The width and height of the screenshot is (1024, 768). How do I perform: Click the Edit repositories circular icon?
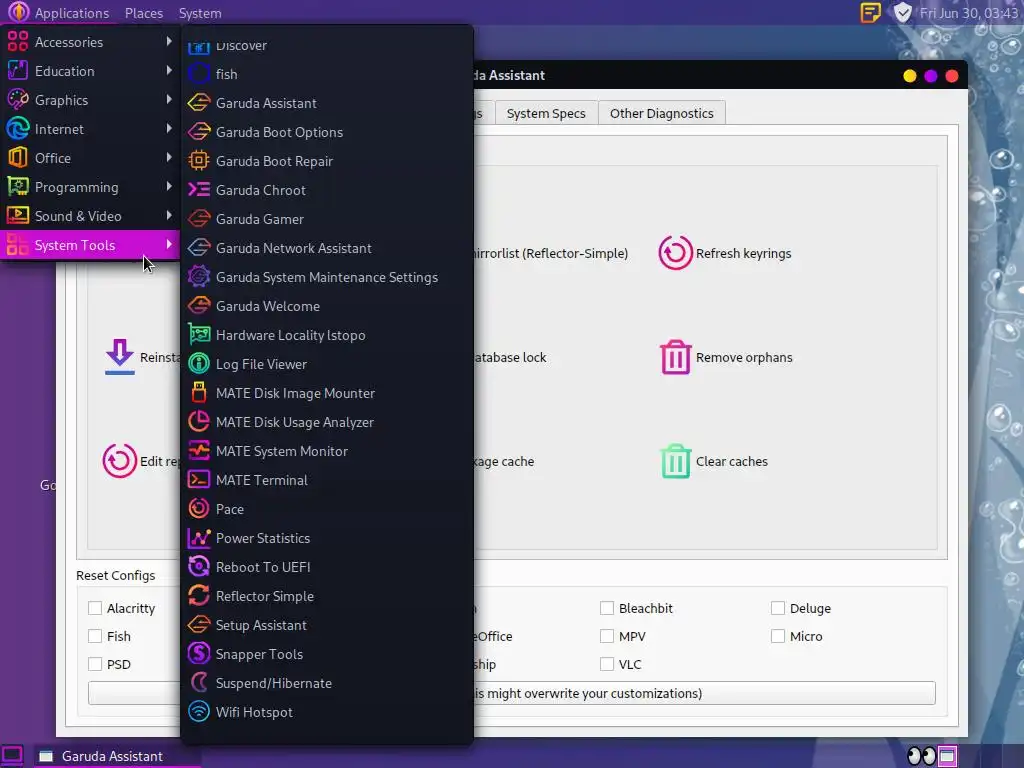point(120,461)
